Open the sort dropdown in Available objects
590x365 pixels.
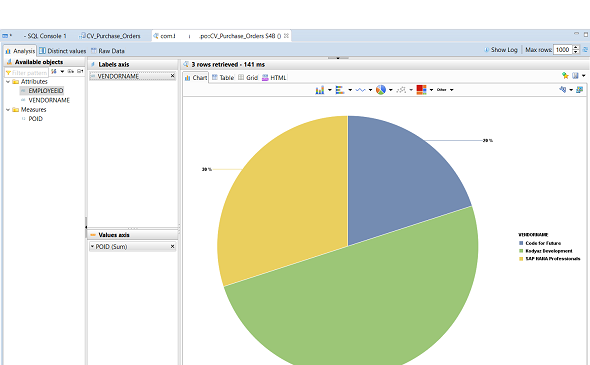[x=62, y=71]
